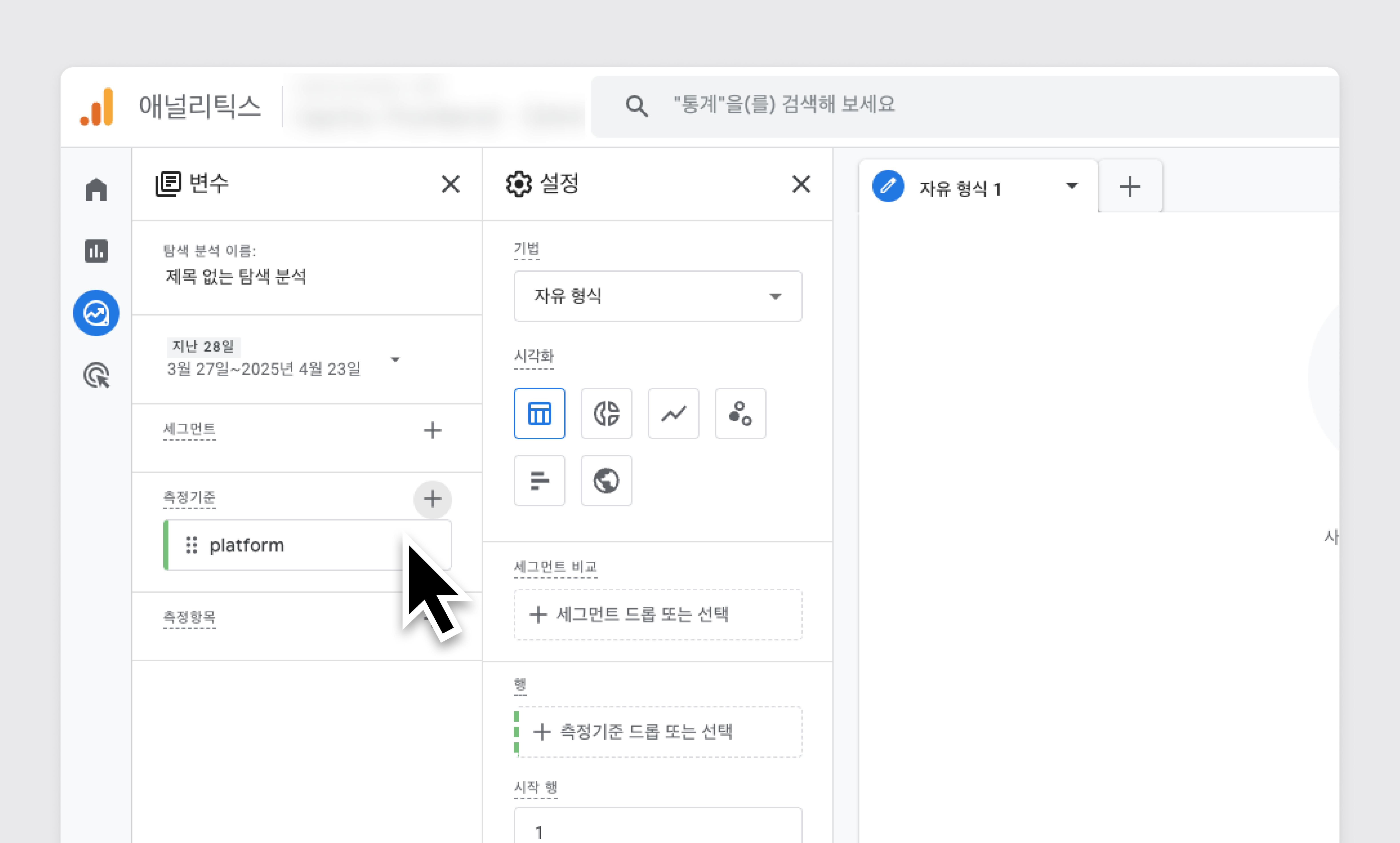This screenshot has width=1400, height=843.
Task: Click the 애널리틱스 title text
Action: tap(200, 106)
